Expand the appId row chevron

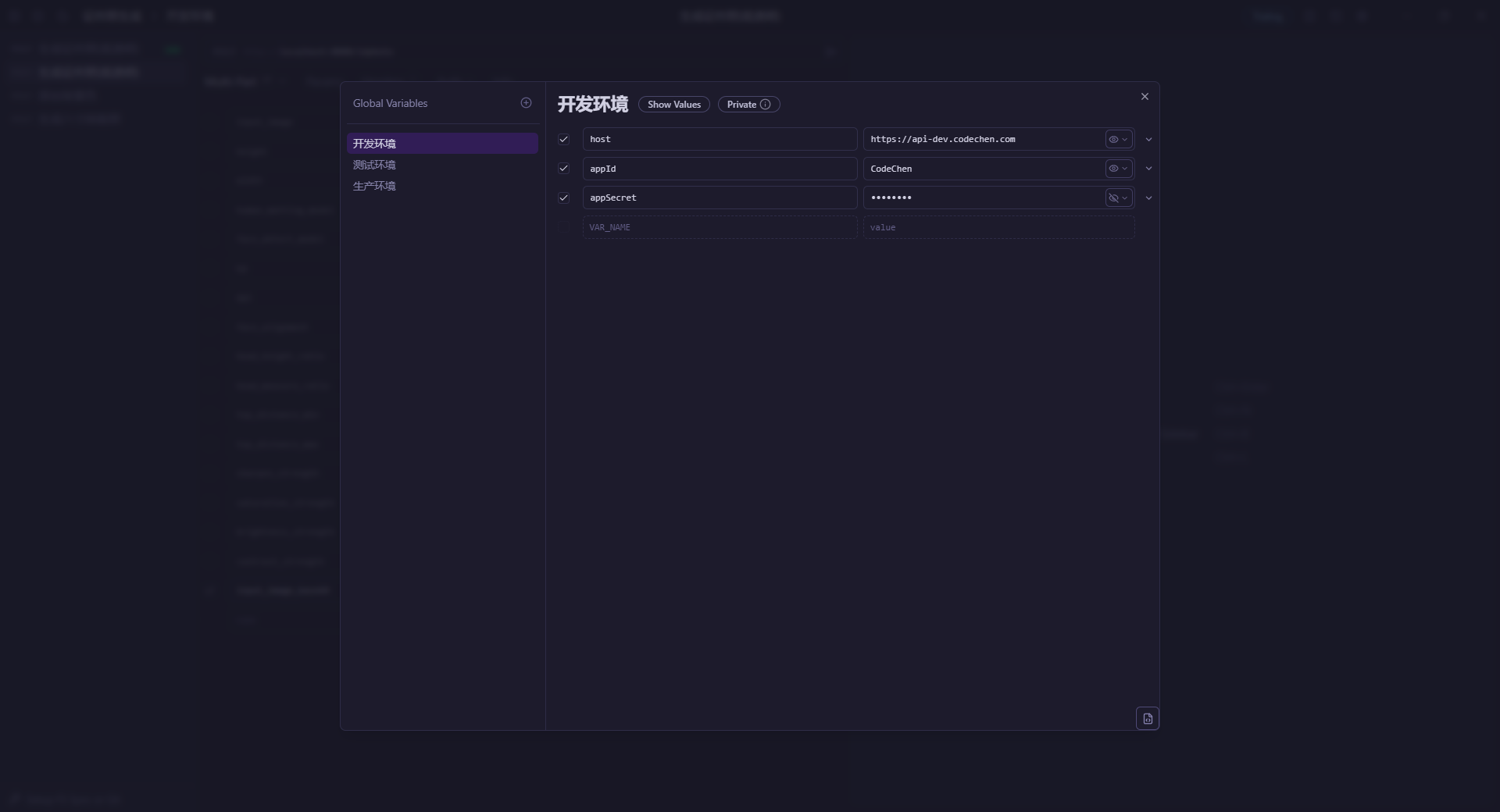point(1148,169)
